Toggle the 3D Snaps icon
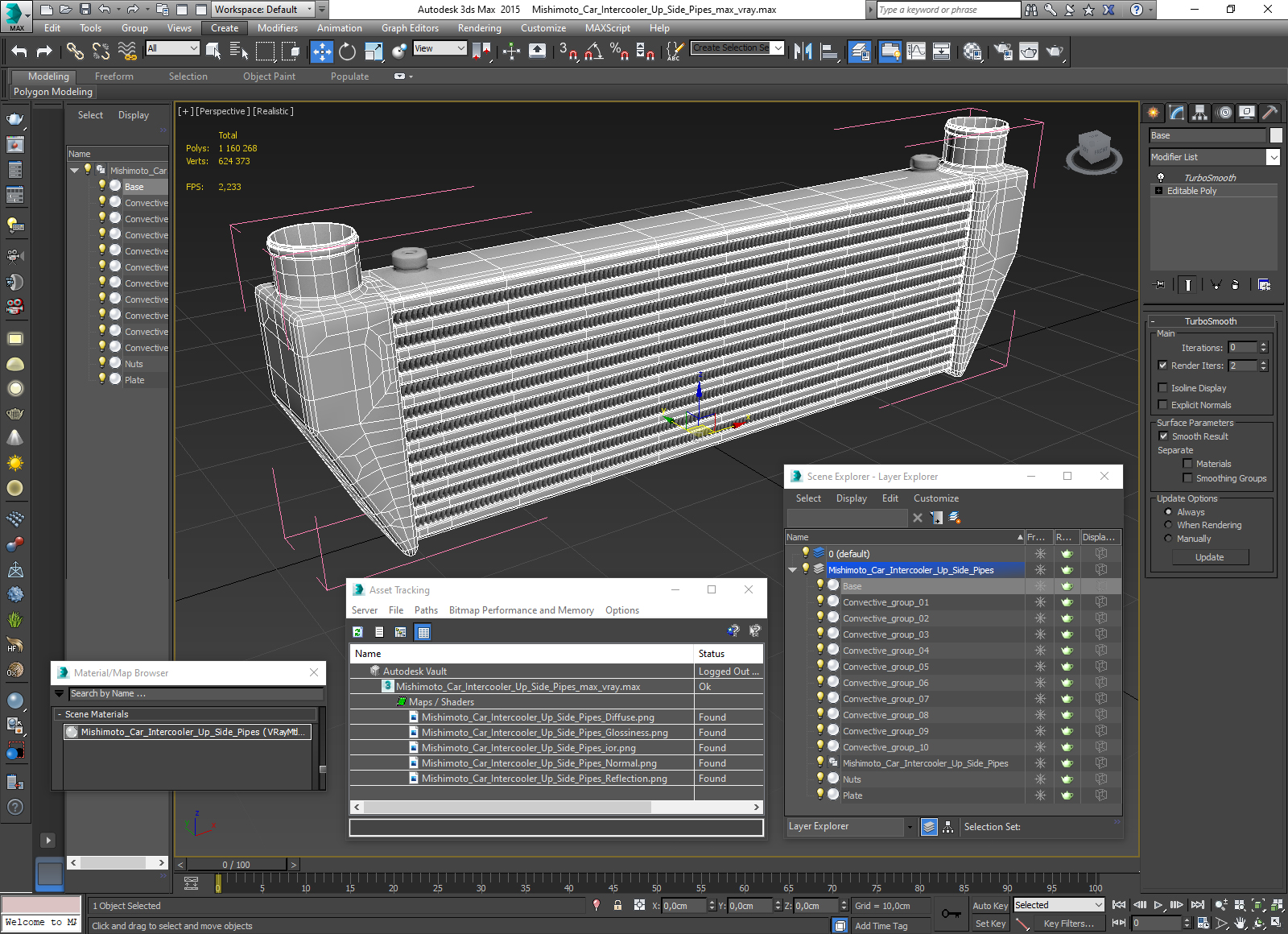Screen dimensions: 1288x934 click(x=568, y=52)
